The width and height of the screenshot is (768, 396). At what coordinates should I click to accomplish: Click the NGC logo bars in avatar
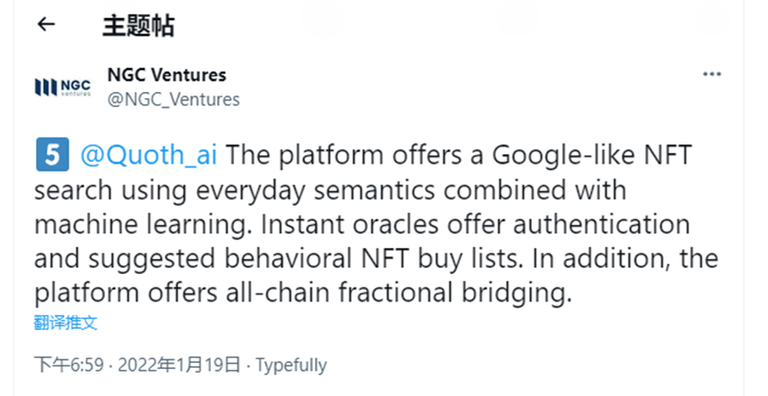tap(46, 88)
